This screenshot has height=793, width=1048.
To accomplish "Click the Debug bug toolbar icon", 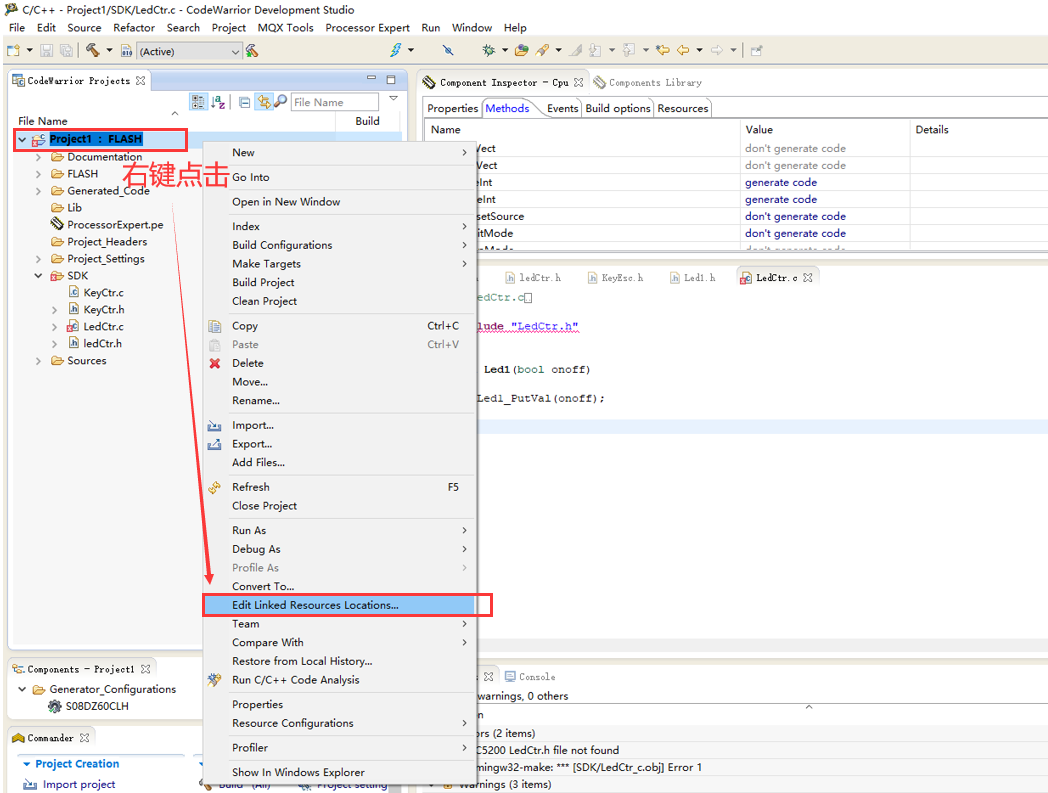I will [x=489, y=50].
